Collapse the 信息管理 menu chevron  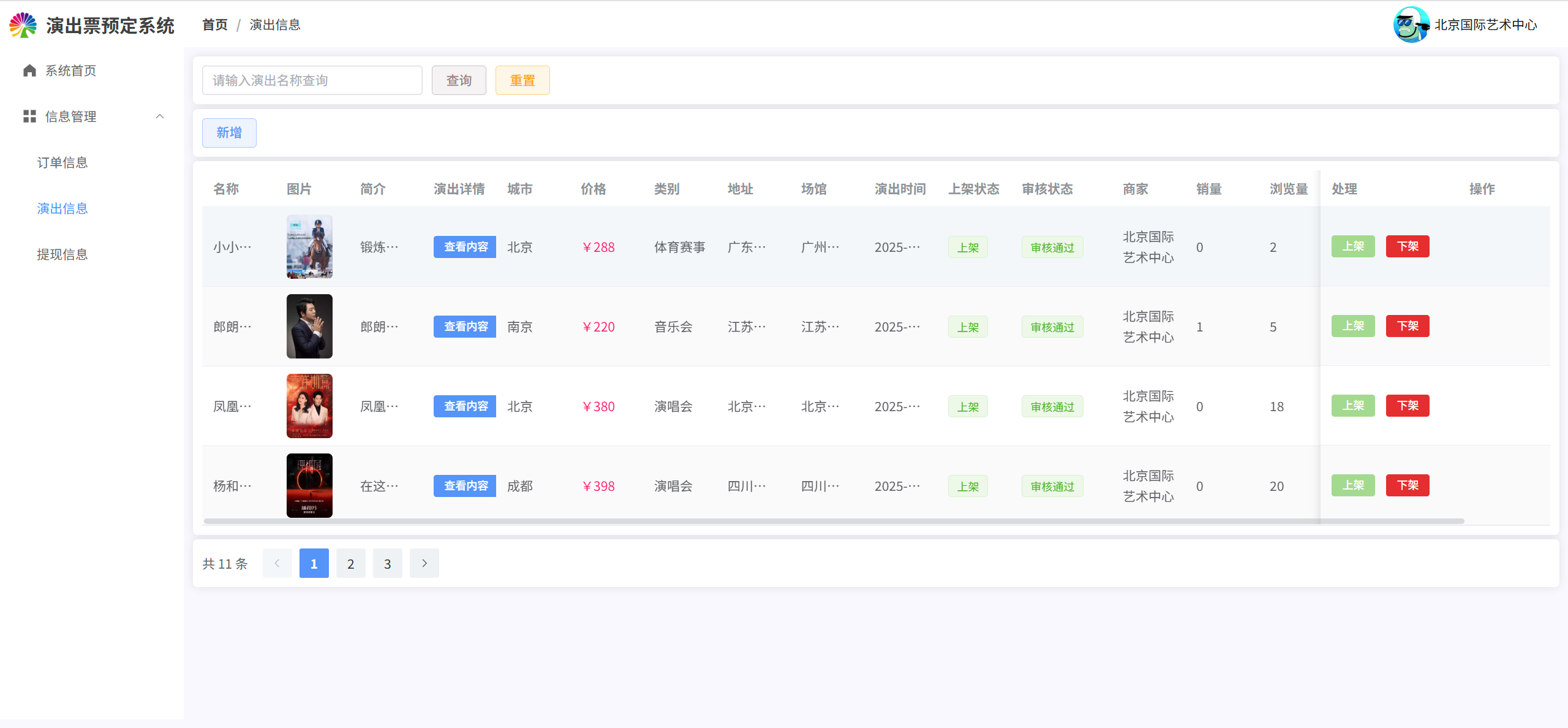(160, 116)
